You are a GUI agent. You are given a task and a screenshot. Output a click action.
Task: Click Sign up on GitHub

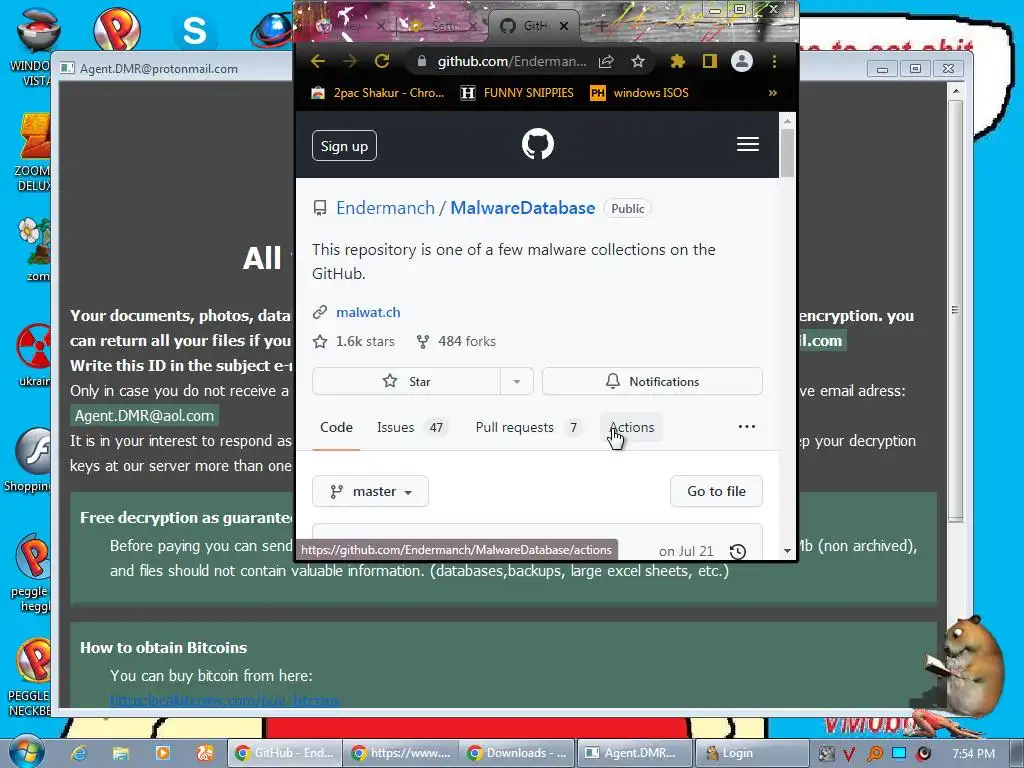click(x=344, y=146)
